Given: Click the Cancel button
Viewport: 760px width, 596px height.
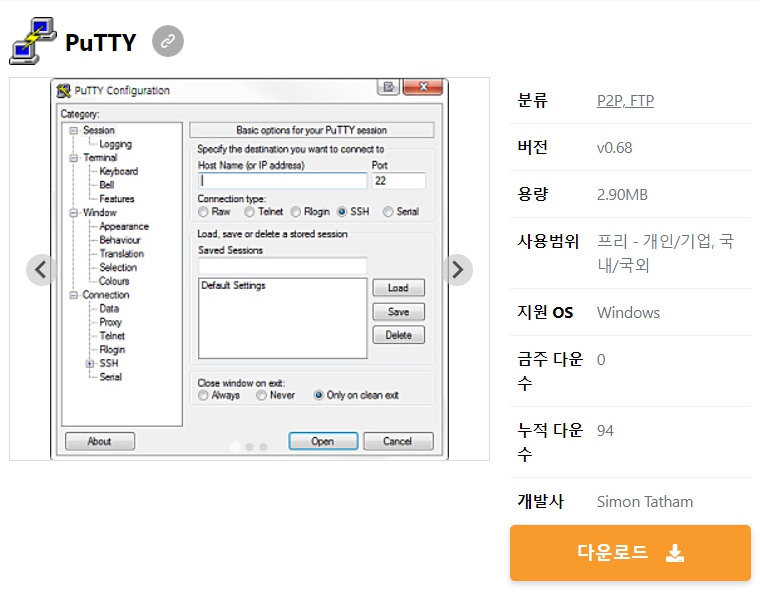Looking at the screenshot, I should pyautogui.click(x=398, y=441).
